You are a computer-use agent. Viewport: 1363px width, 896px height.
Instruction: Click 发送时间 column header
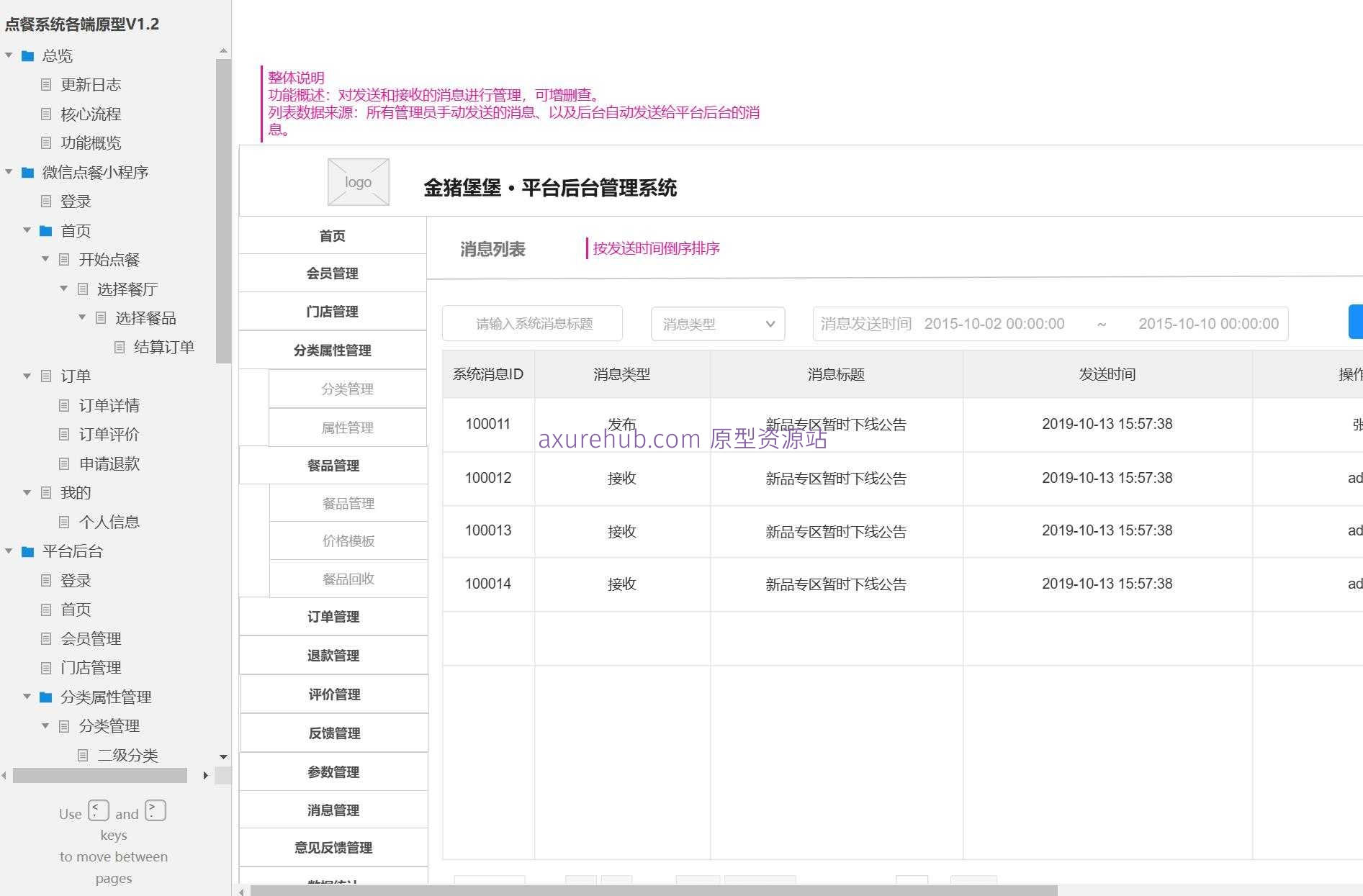(x=1107, y=374)
